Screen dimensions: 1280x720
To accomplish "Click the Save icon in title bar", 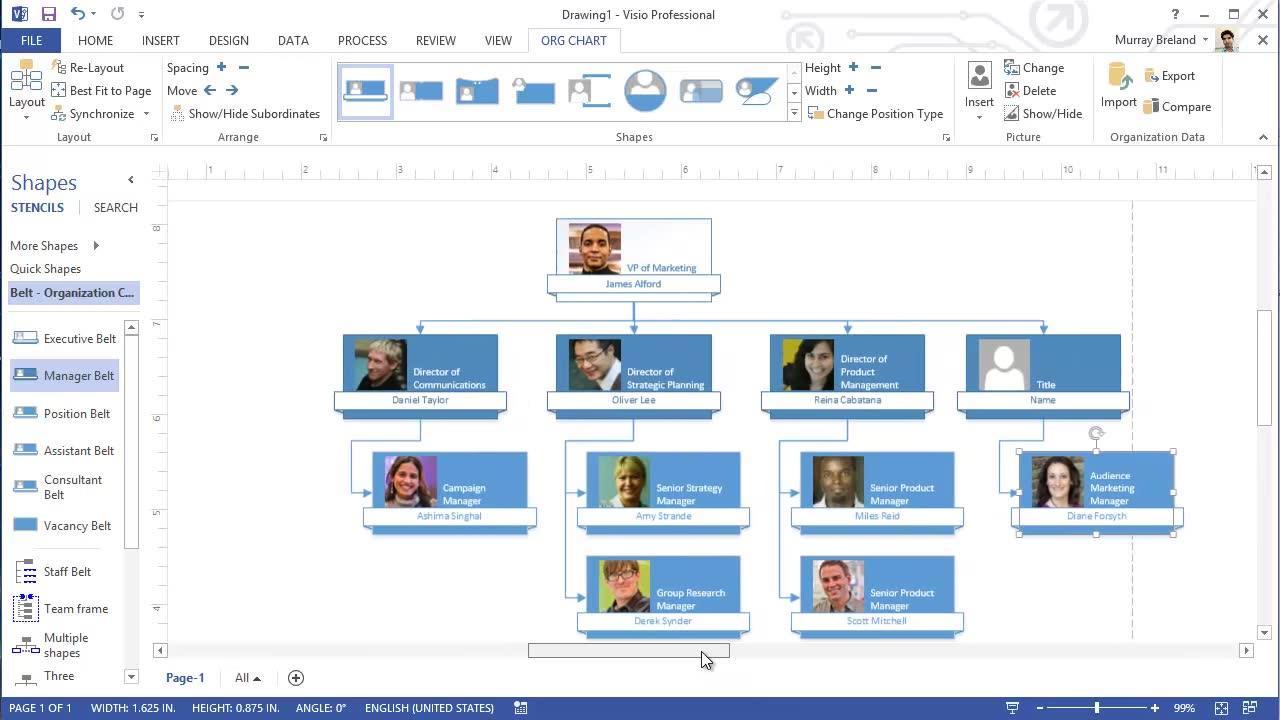I will point(48,14).
